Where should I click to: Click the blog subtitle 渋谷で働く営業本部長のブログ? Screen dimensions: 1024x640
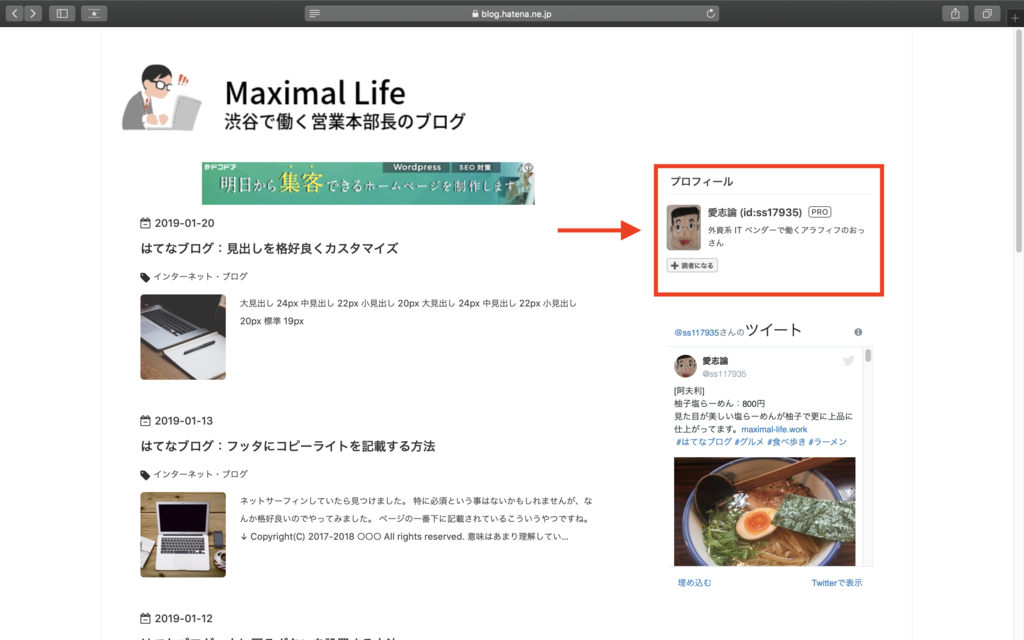[345, 121]
